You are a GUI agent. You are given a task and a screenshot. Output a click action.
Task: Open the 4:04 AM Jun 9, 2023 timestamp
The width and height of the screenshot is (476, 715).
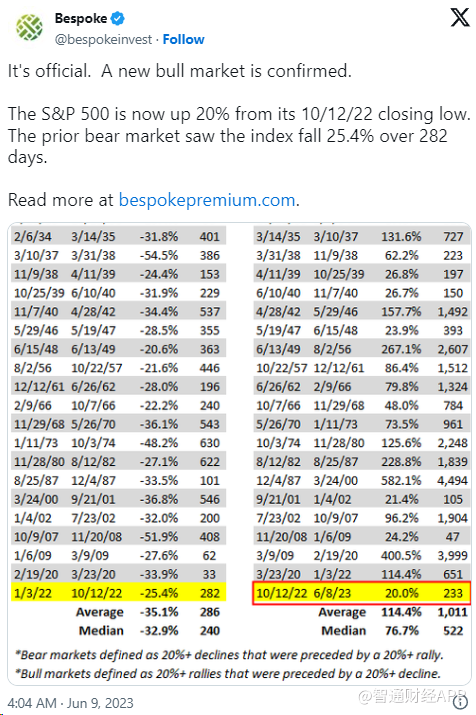[x=70, y=703]
